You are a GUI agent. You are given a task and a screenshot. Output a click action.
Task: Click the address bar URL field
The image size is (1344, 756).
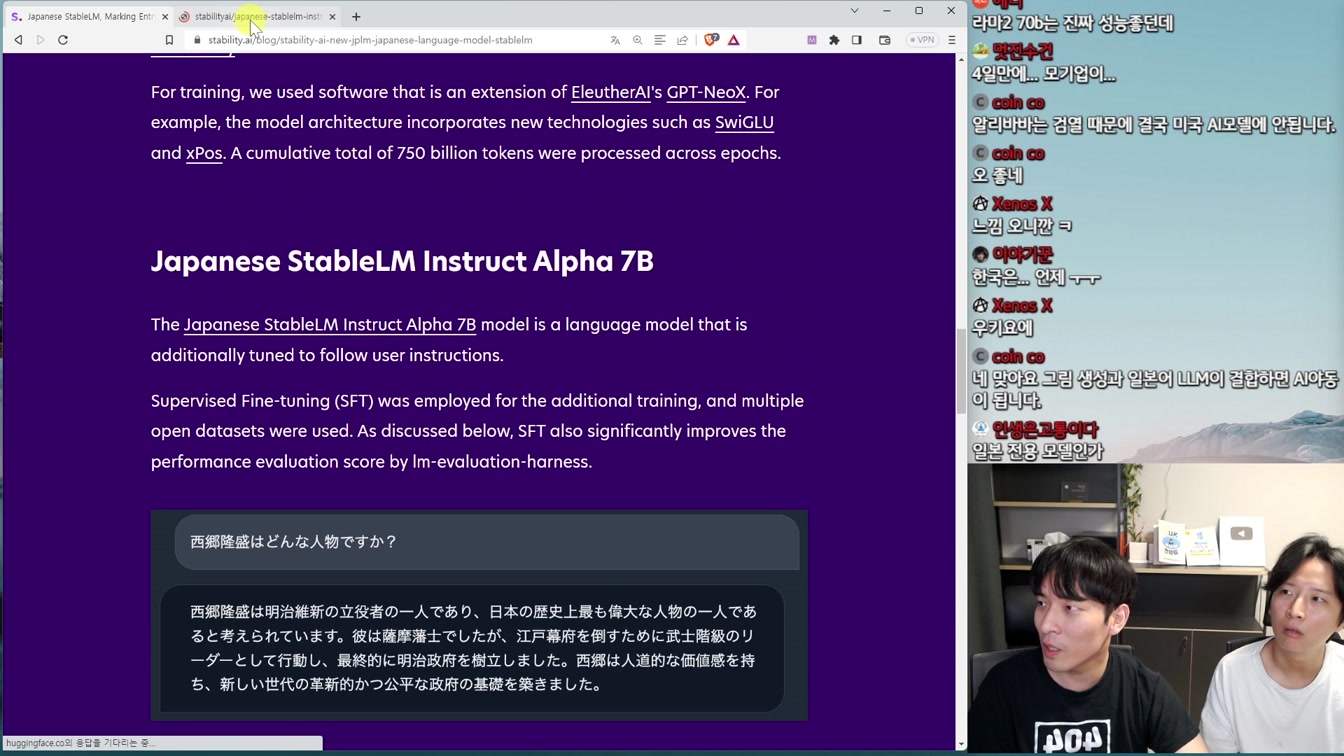coord(400,40)
